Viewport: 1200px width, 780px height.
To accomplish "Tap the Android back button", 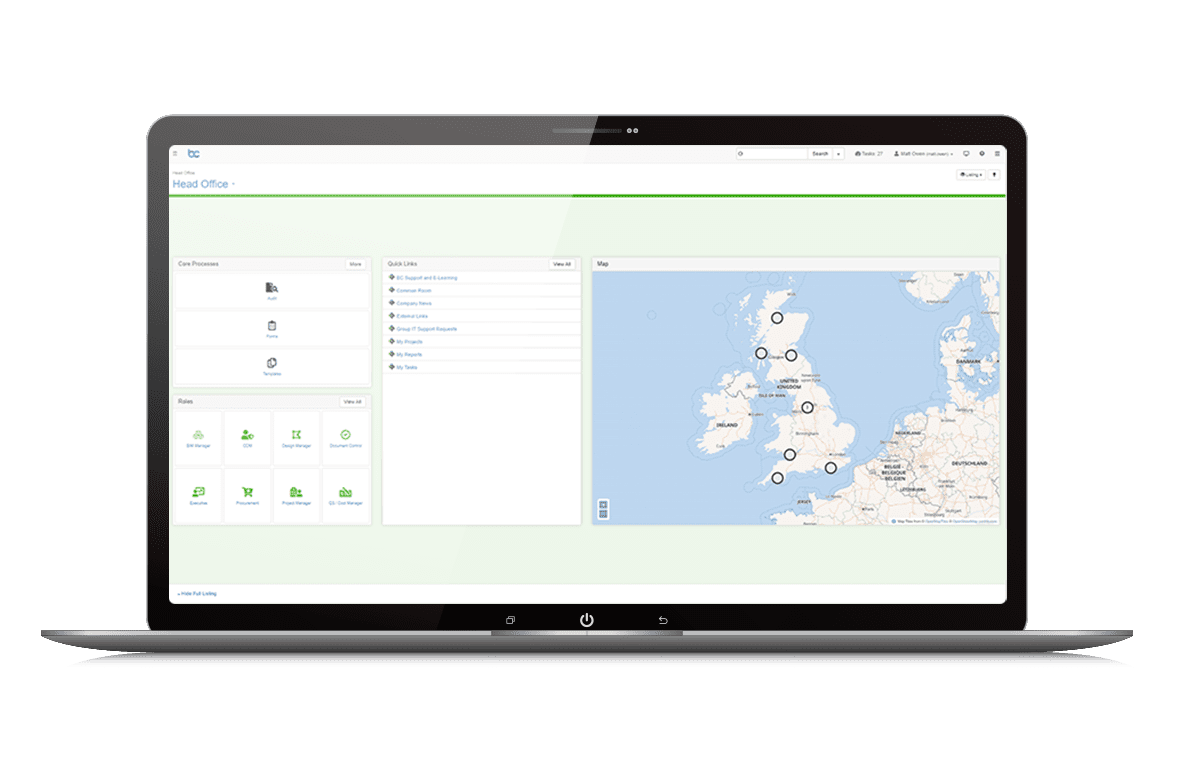I will [663, 620].
